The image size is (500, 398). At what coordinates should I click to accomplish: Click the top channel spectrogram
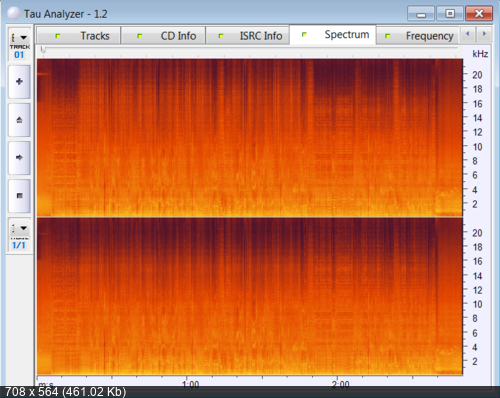250,138
